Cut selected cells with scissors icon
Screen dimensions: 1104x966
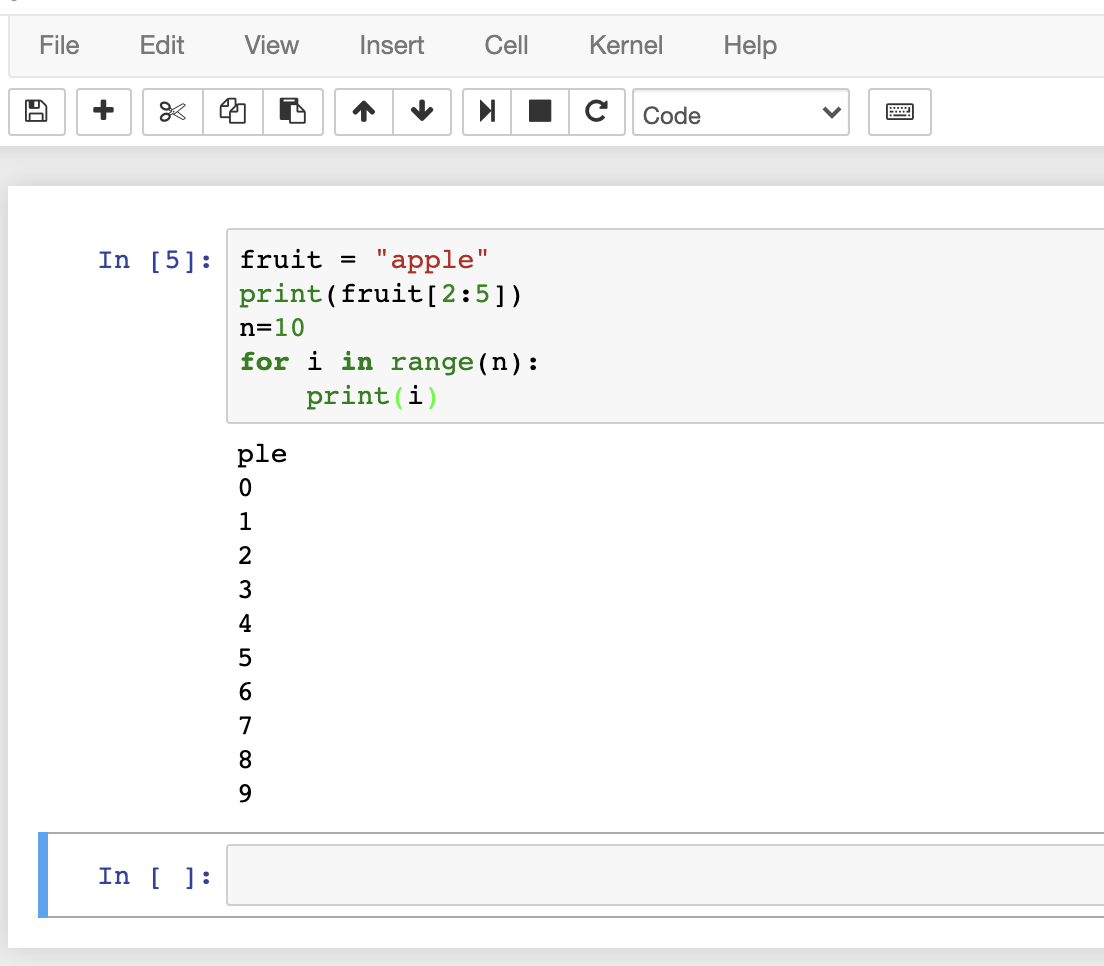173,112
